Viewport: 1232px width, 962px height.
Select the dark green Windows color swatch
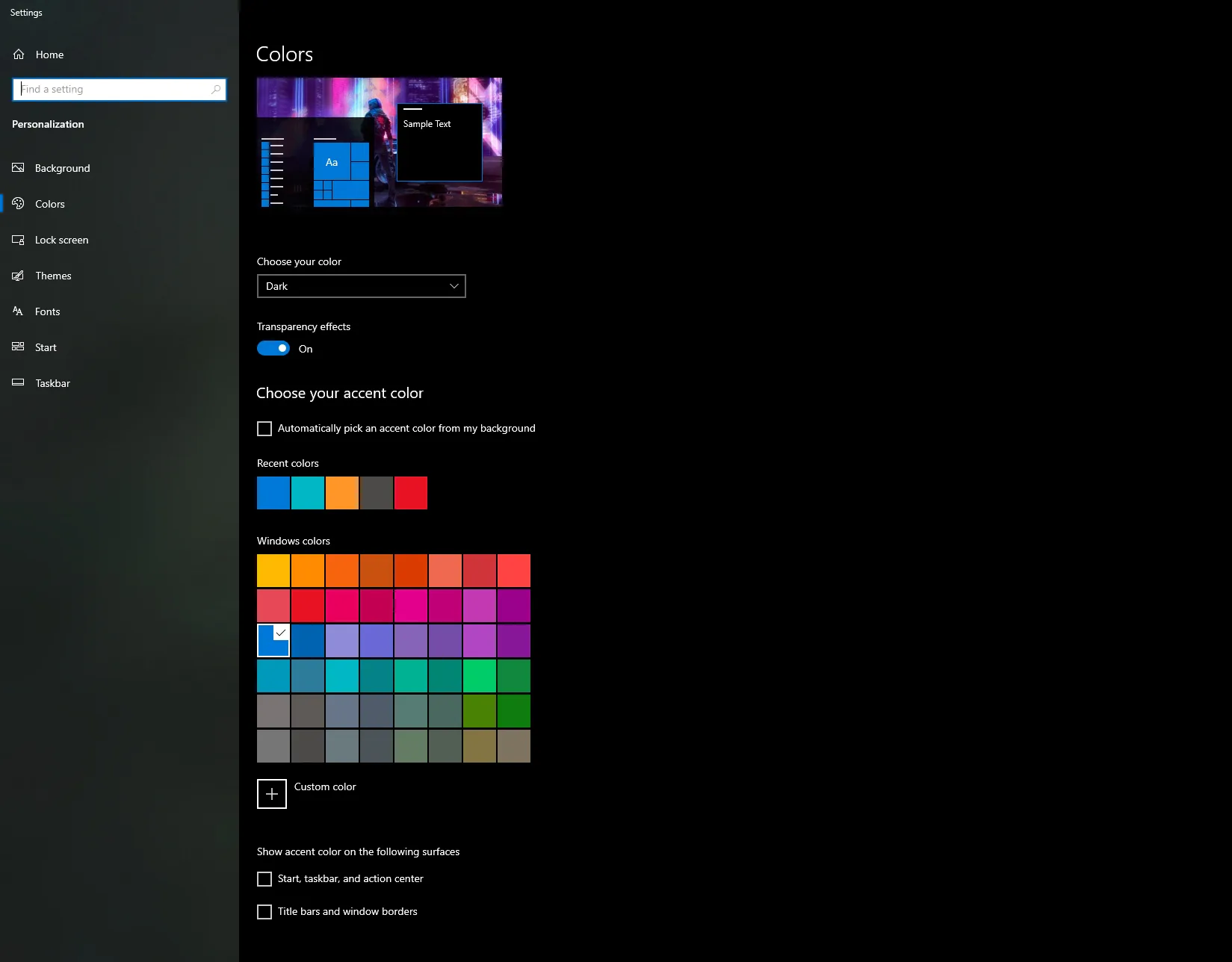[514, 711]
